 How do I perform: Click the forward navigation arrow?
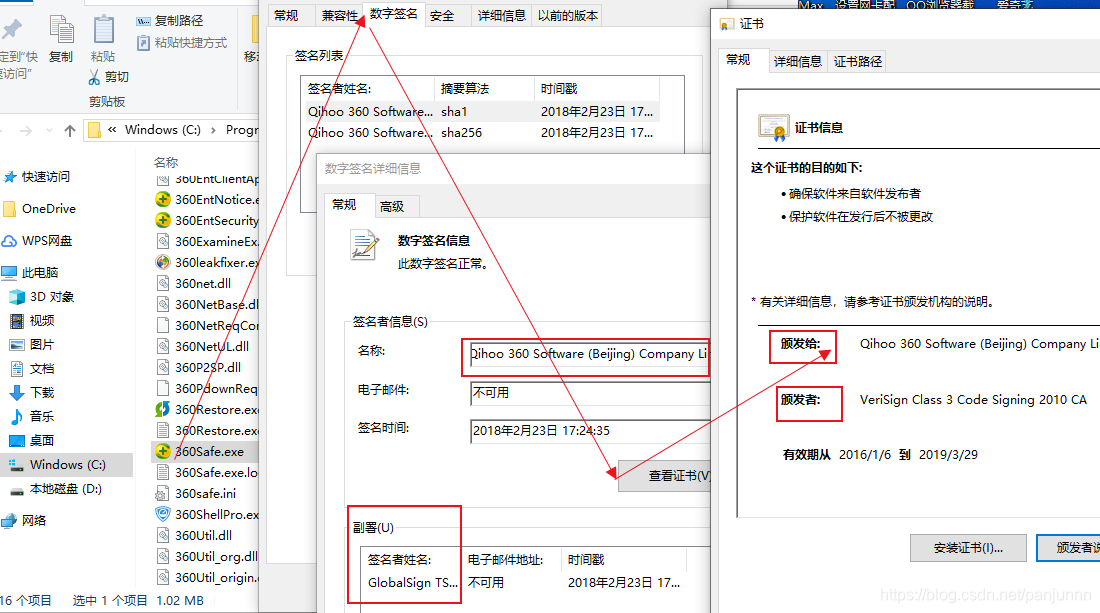click(26, 130)
